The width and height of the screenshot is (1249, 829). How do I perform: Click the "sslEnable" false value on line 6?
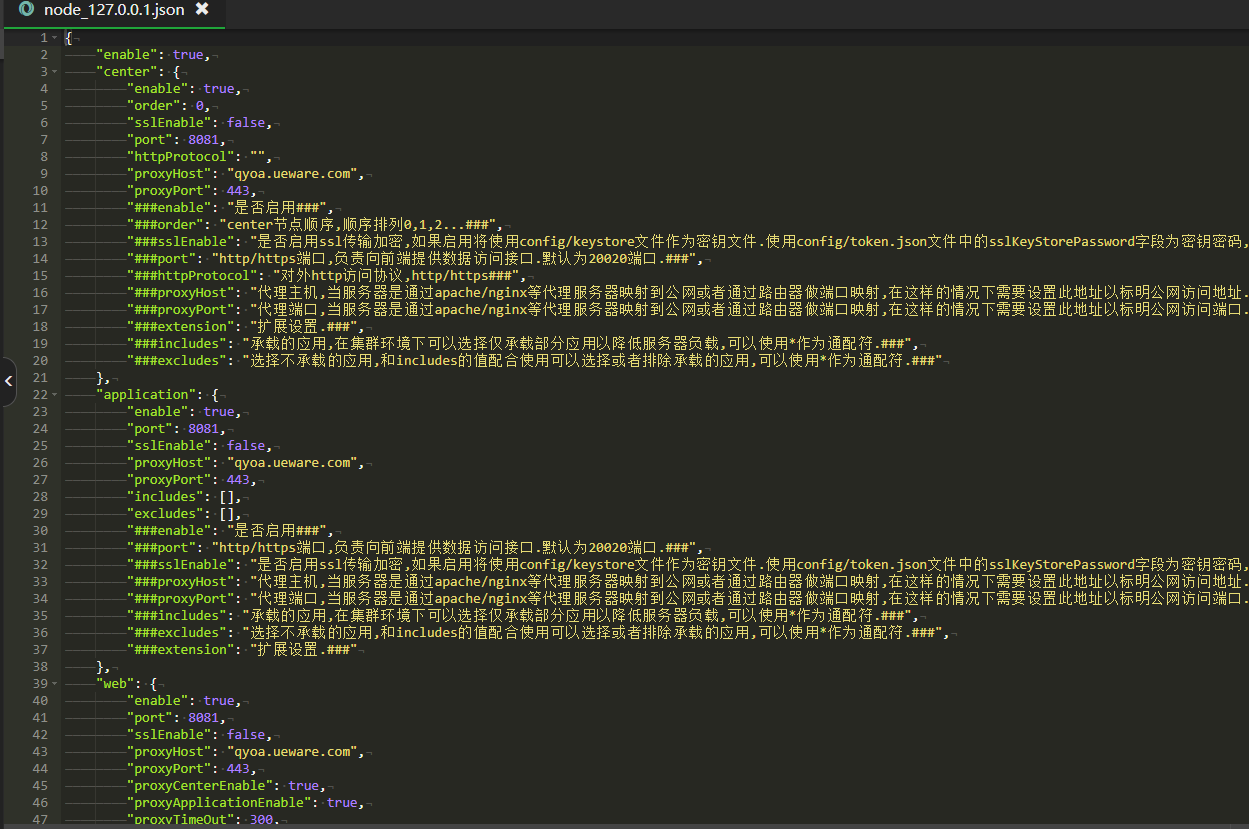coord(246,123)
